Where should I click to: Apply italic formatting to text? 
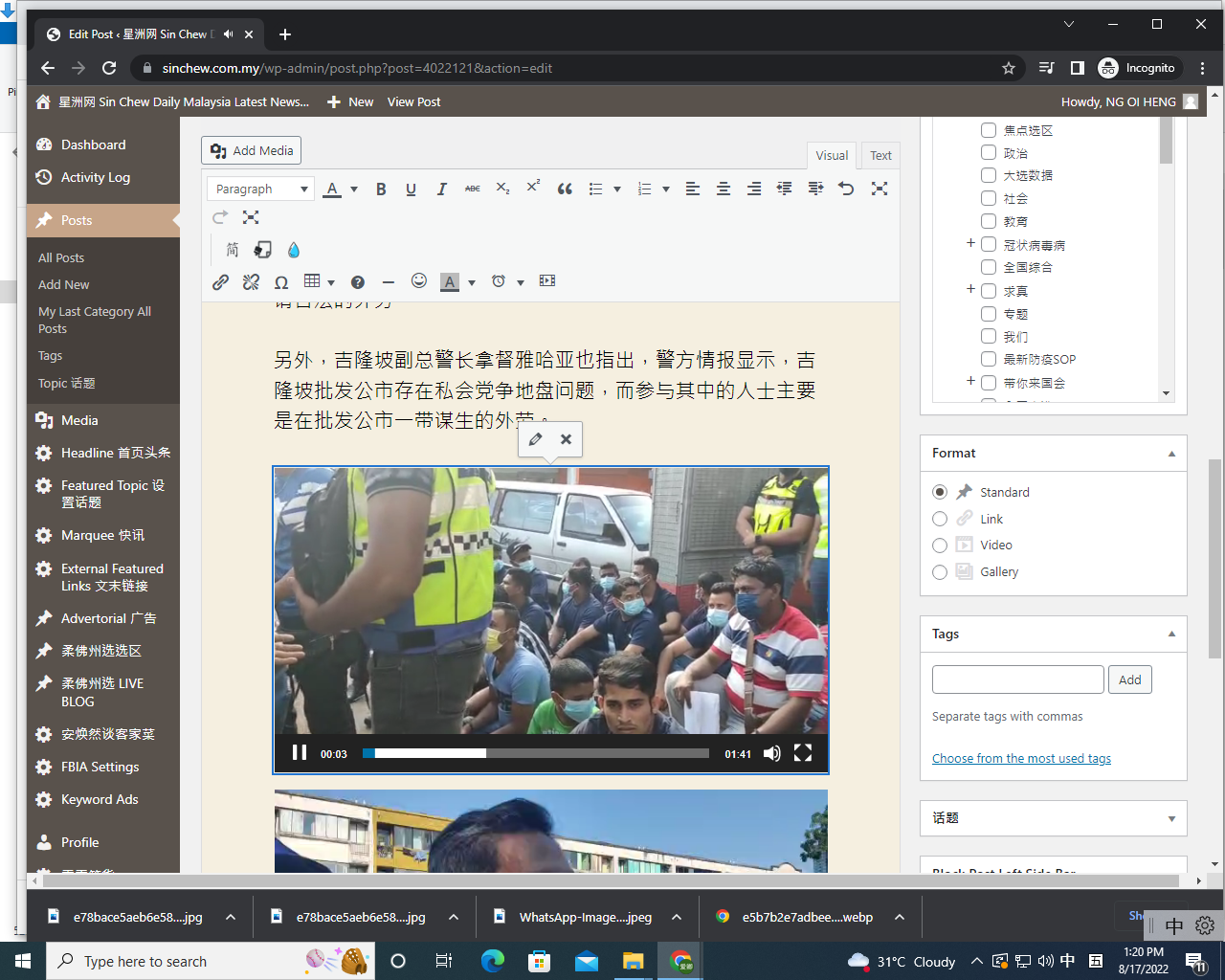441,189
